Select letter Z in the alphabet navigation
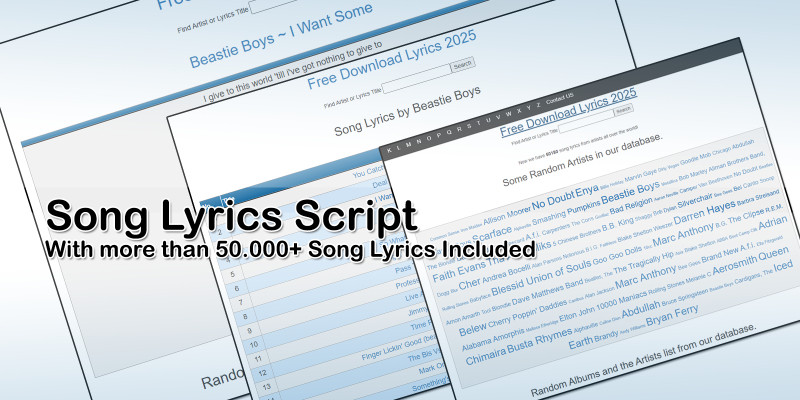Image resolution: width=800 pixels, height=400 pixels. click(538, 105)
